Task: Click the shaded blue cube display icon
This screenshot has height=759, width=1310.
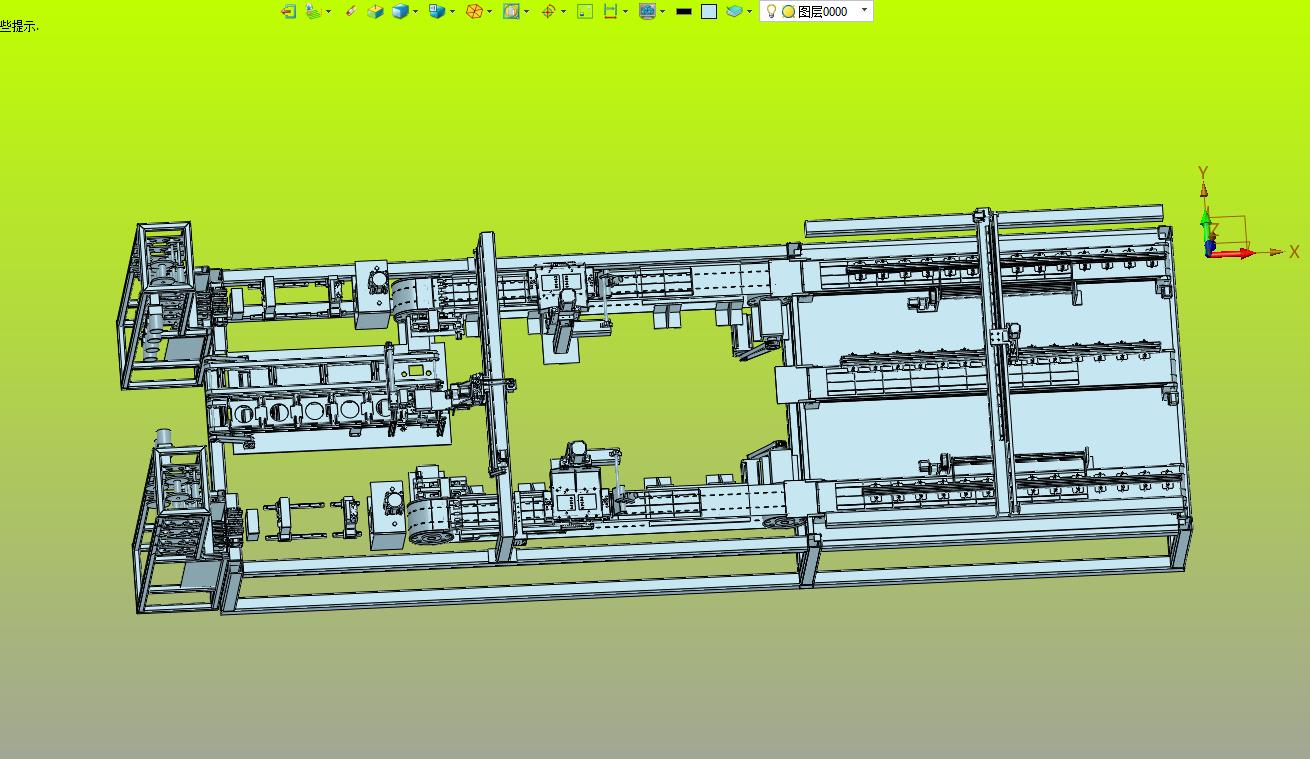Action: [x=400, y=11]
